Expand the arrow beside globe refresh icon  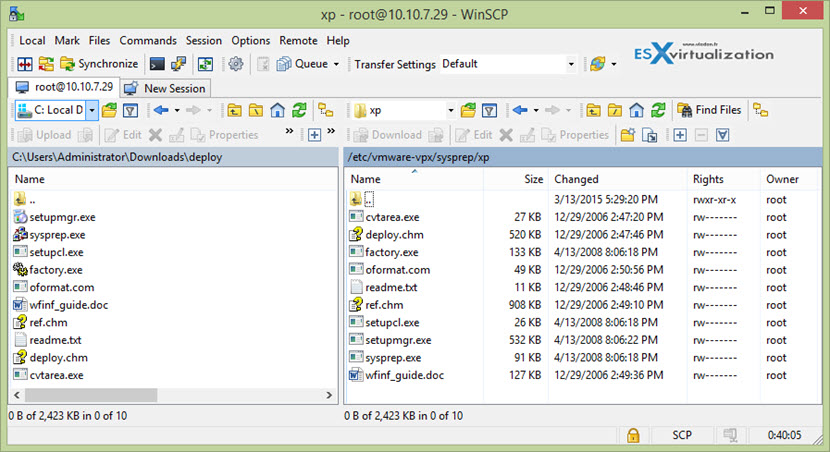click(614, 64)
